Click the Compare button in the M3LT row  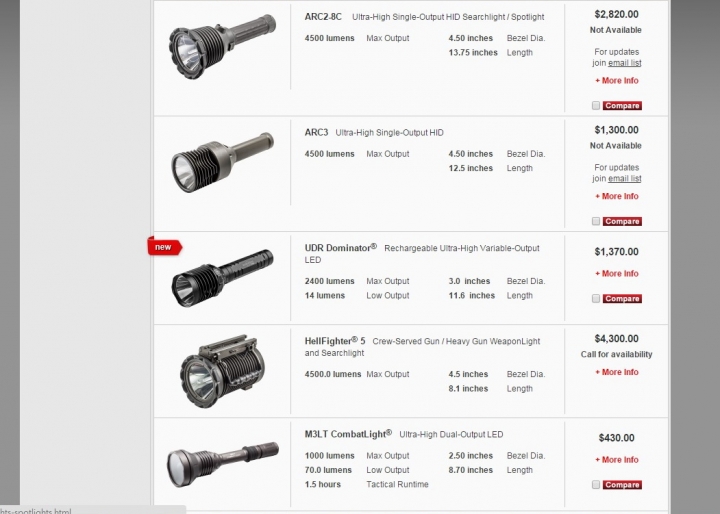622,485
